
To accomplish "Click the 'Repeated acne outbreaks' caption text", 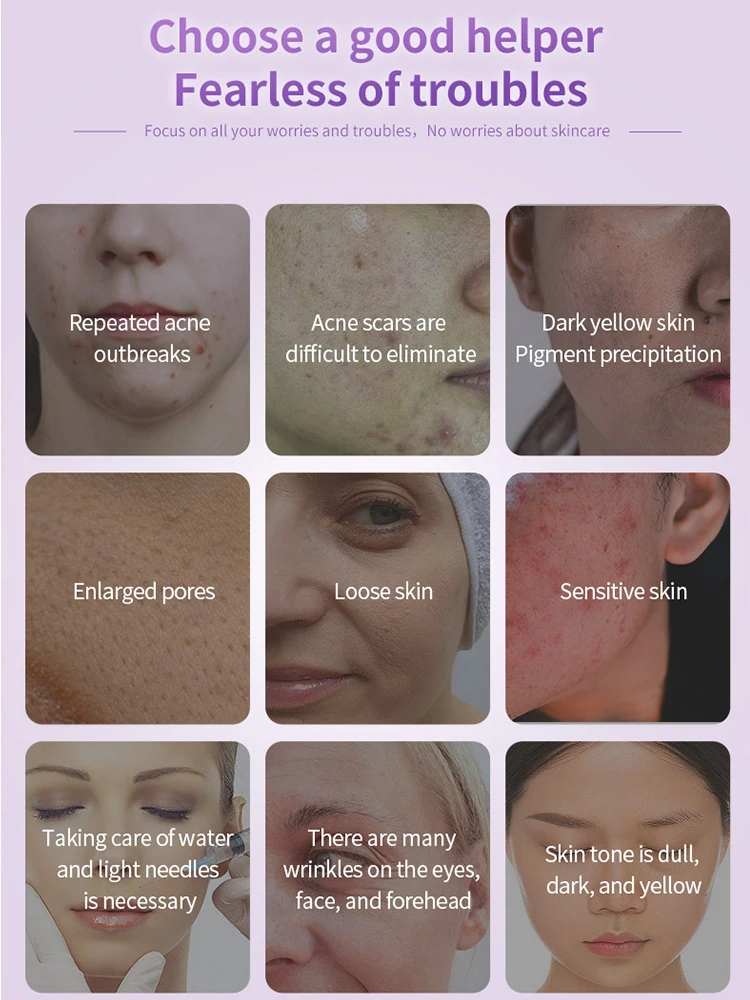I will 140,338.
